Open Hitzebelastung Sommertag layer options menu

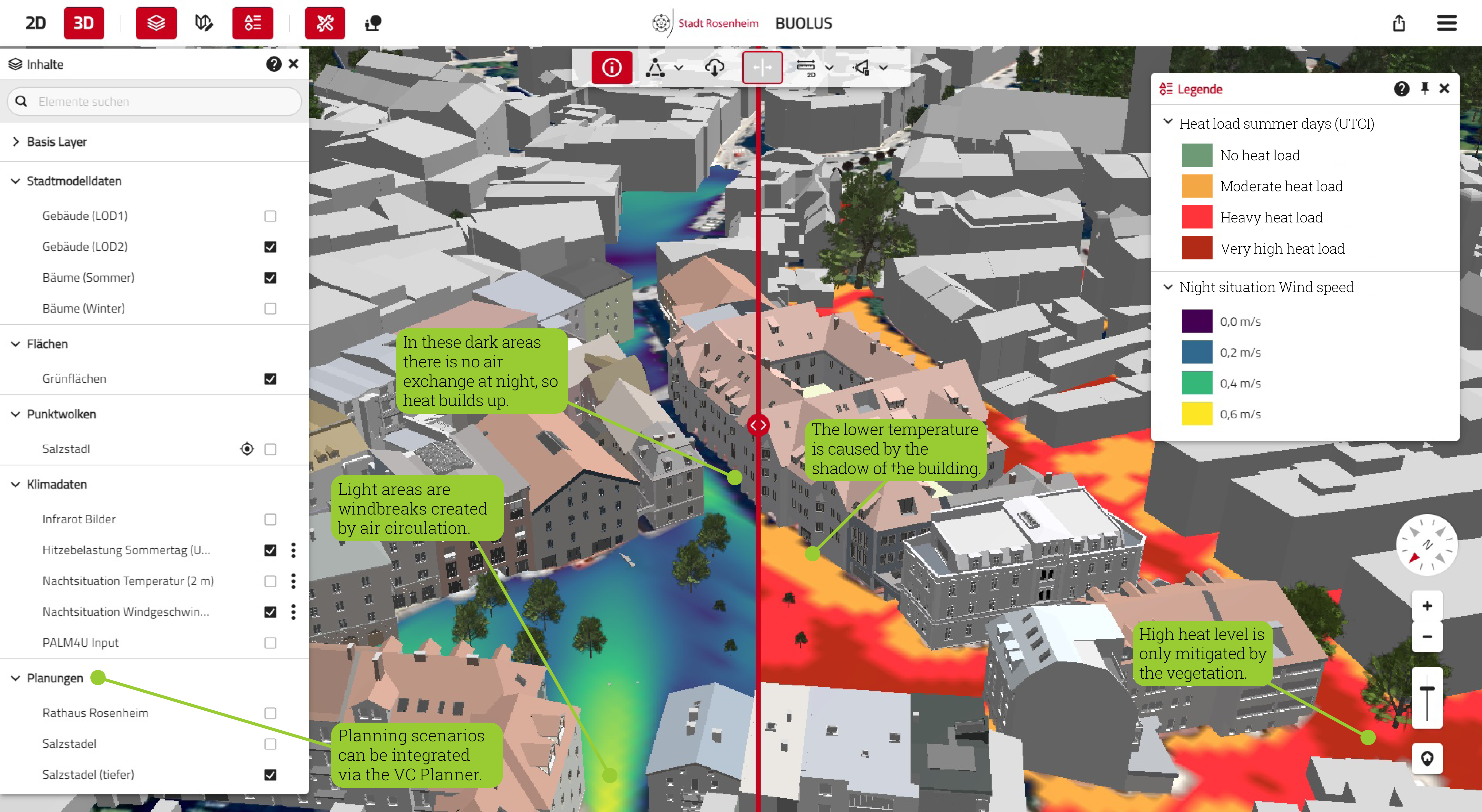tap(293, 550)
